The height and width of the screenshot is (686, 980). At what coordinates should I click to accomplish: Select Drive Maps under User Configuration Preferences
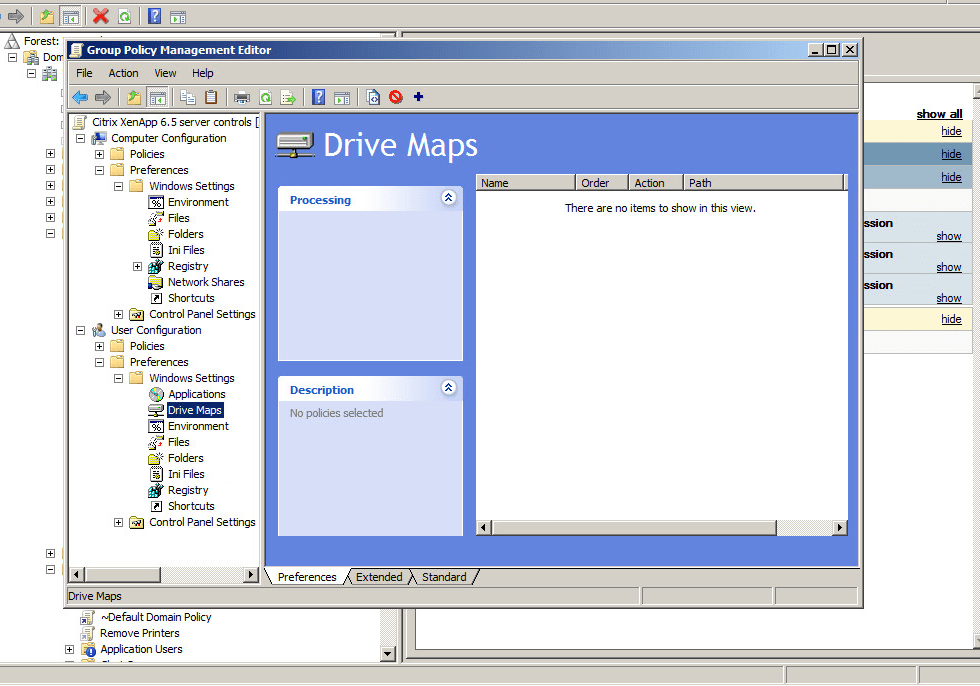pos(195,410)
